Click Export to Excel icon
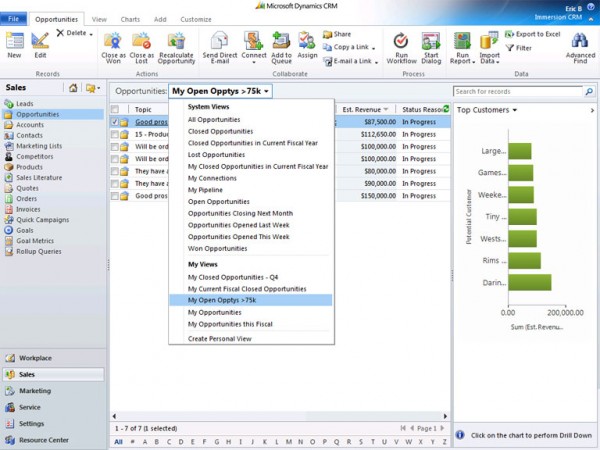This screenshot has width=600, height=450. pos(509,34)
